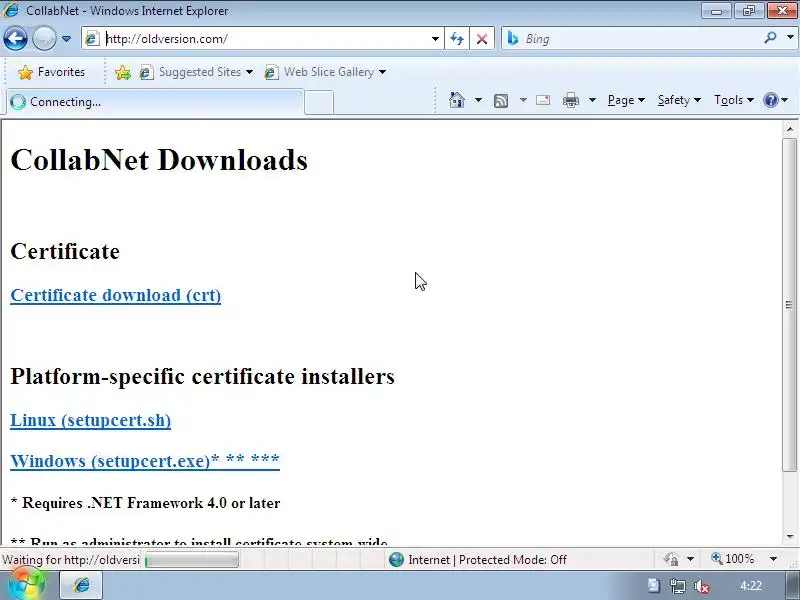Screen dimensions: 800x600
Task: Open the Safety menu
Action: [x=679, y=100]
